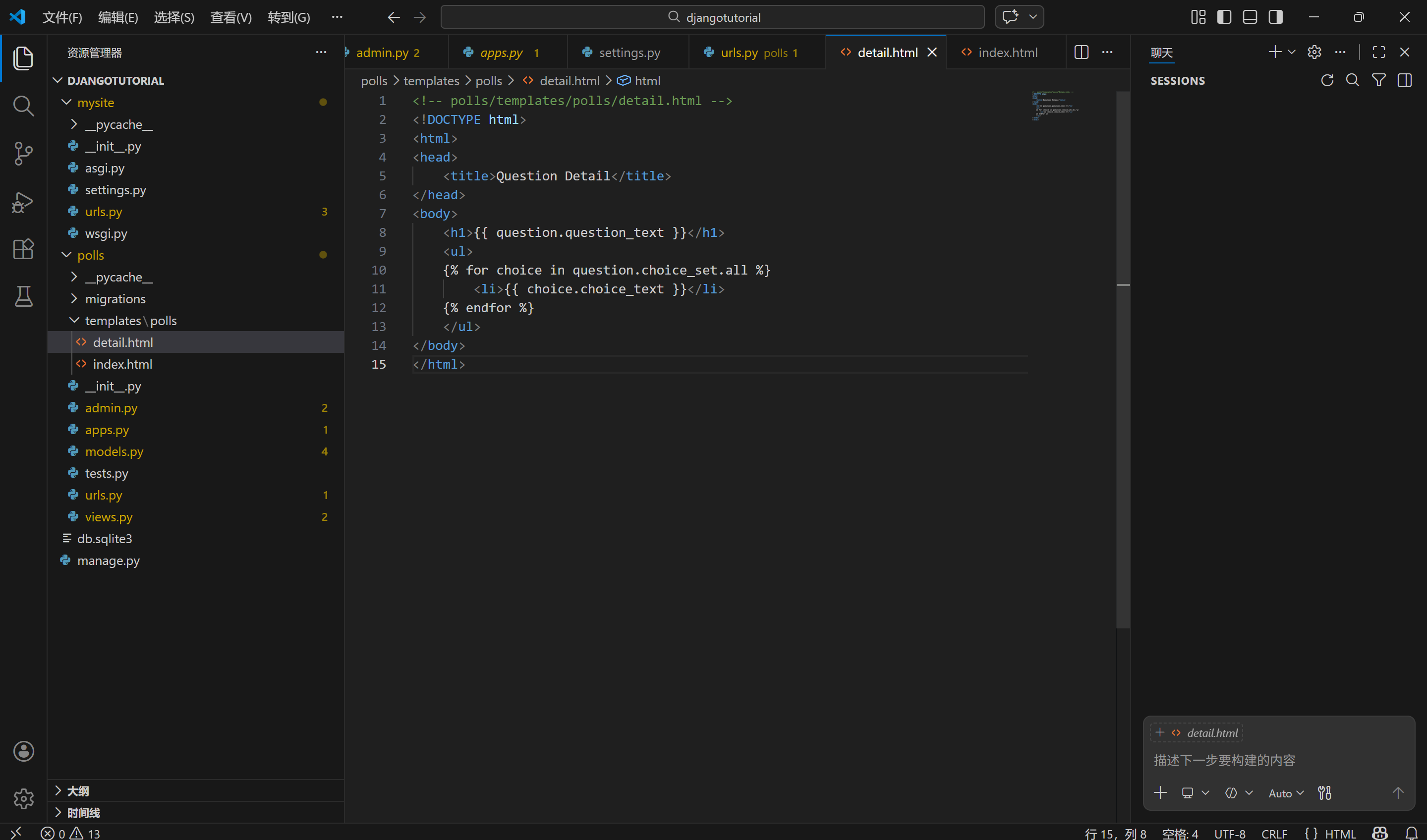1427x840 pixels.
Task: Filter chat sessions with funnel icon
Action: pyautogui.click(x=1378, y=80)
